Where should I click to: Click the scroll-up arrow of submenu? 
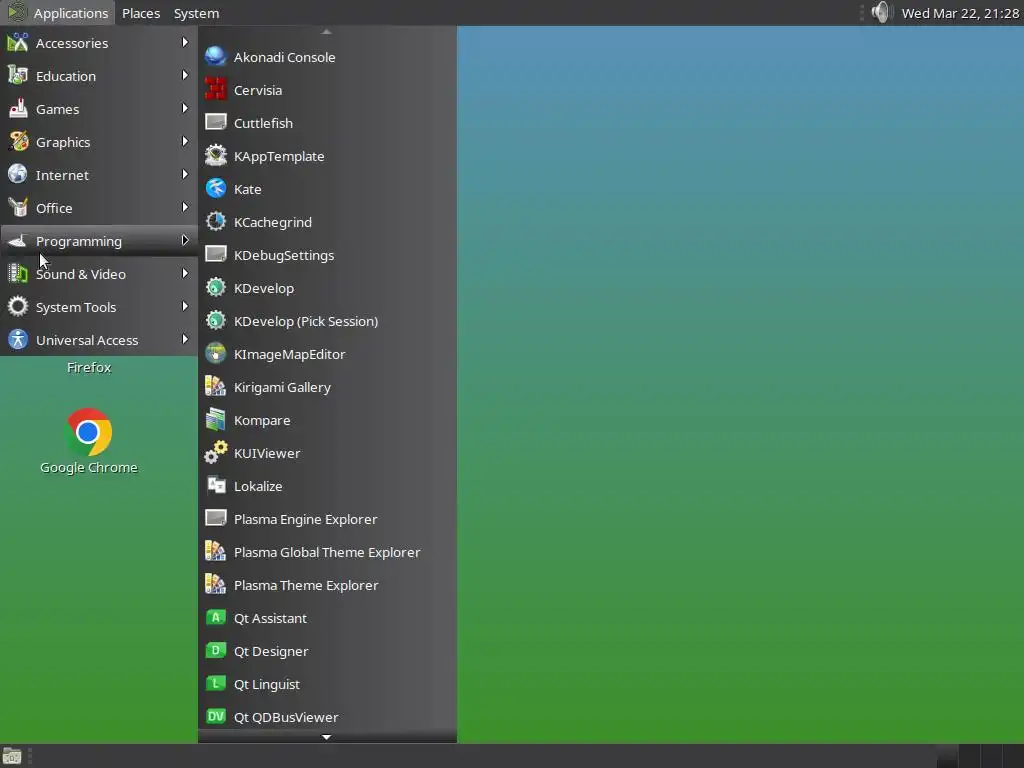(327, 31)
